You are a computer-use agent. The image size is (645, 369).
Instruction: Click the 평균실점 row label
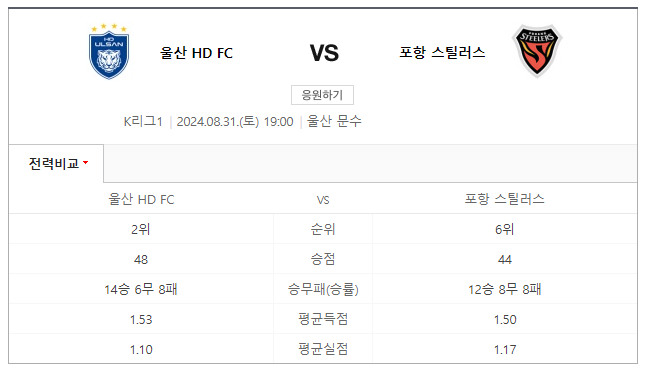pyautogui.click(x=323, y=349)
